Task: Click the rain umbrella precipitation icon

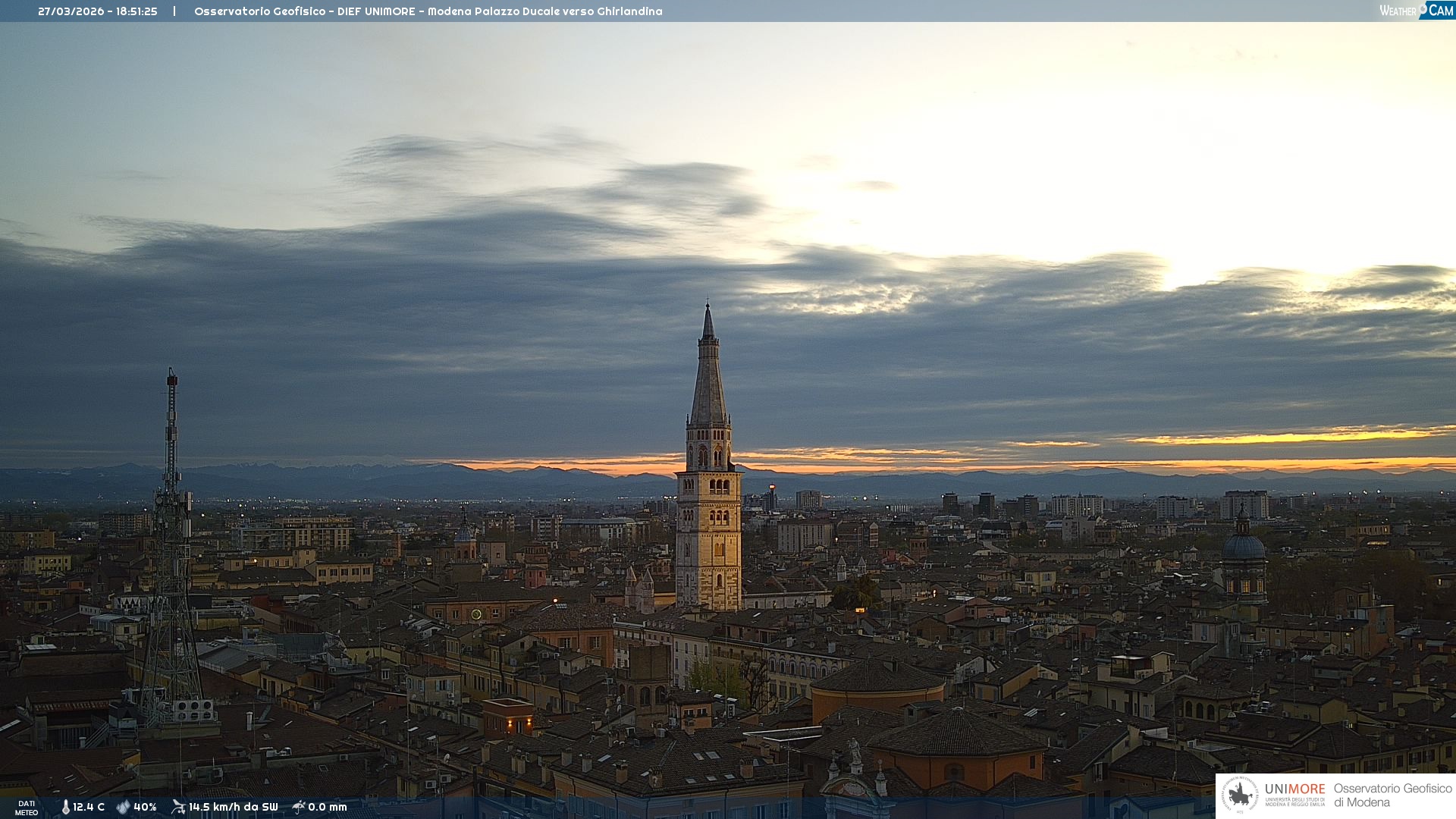Action: point(299,807)
